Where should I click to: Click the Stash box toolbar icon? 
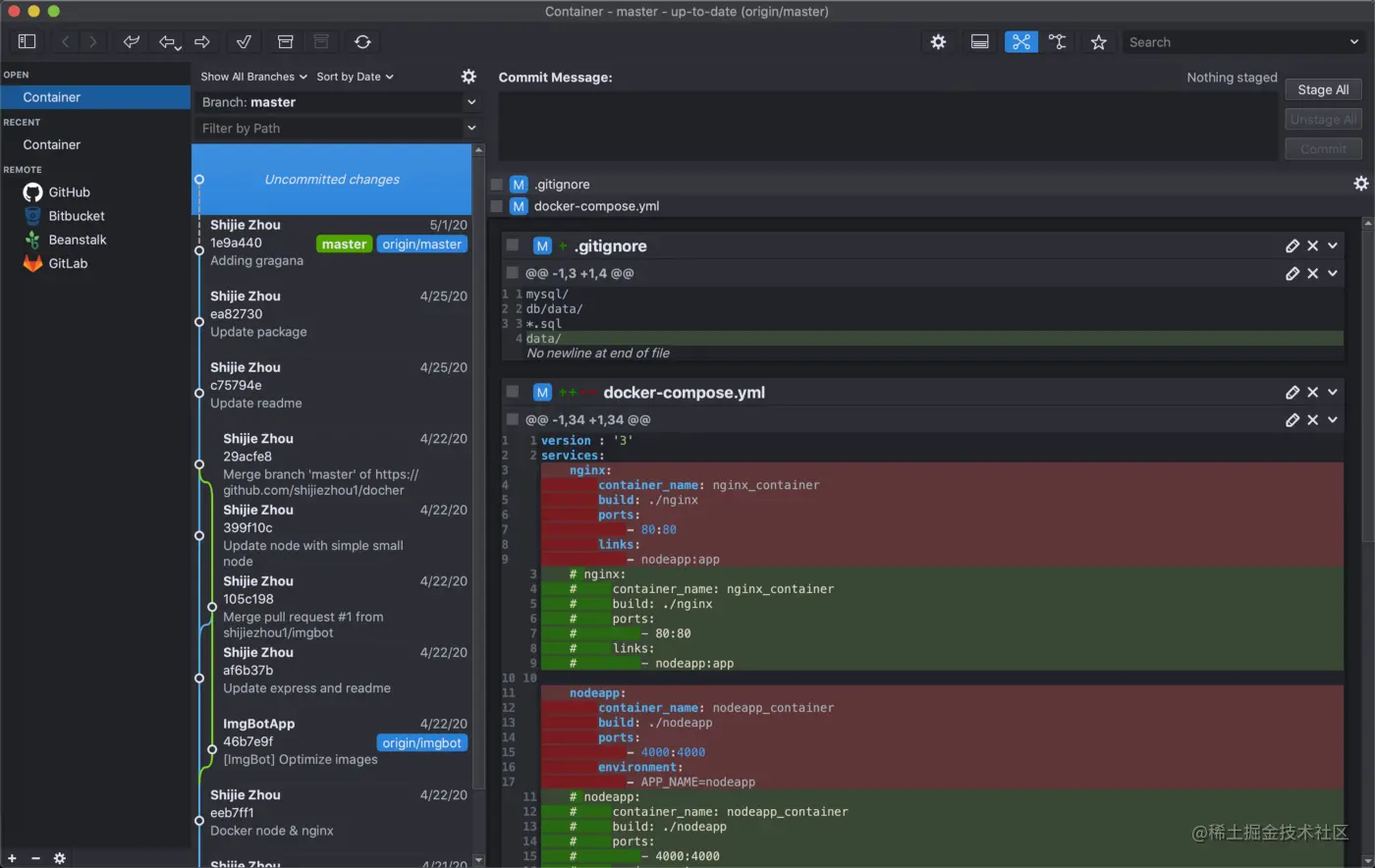[285, 41]
